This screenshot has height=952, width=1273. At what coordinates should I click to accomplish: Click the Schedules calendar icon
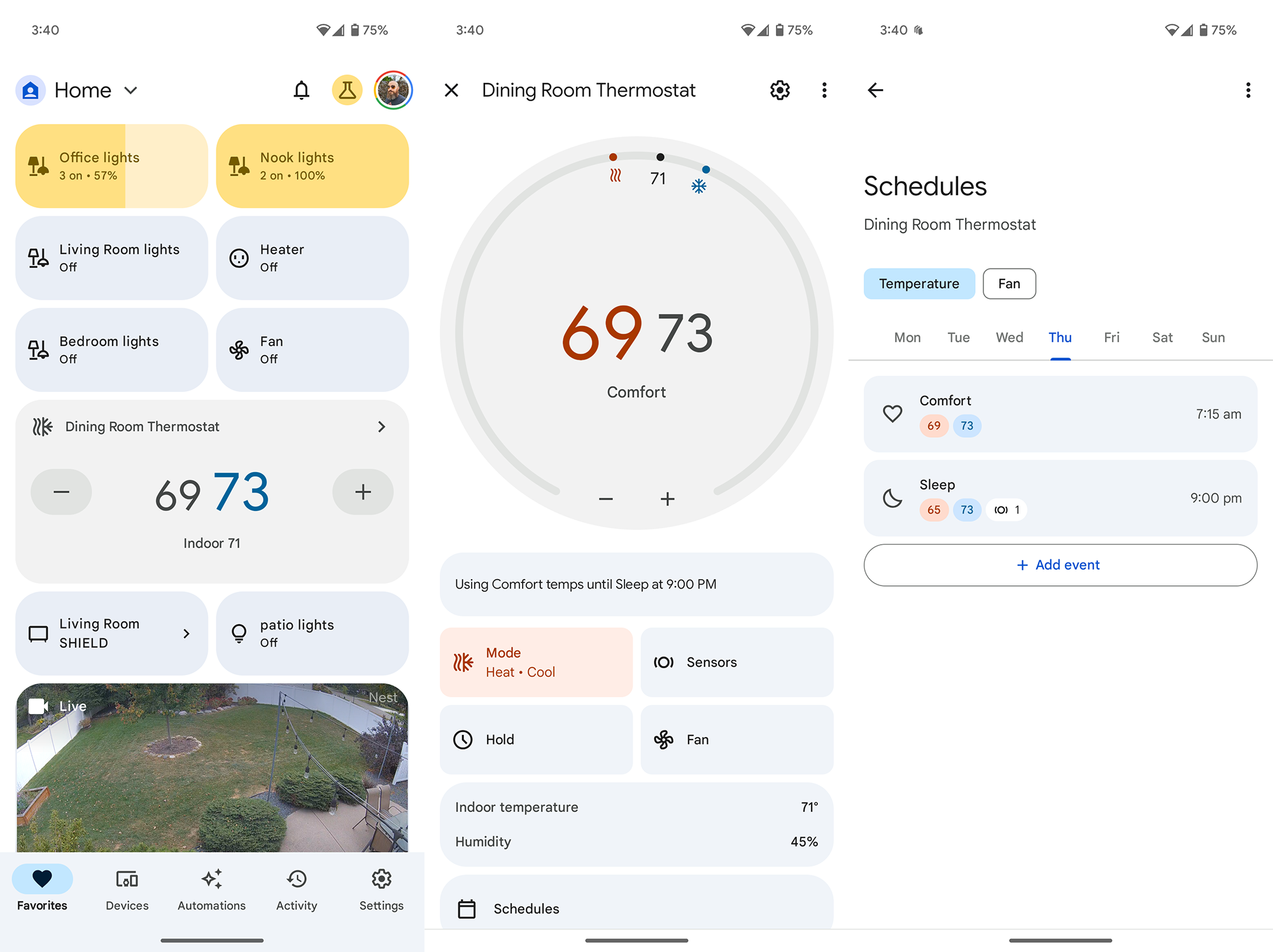467,908
